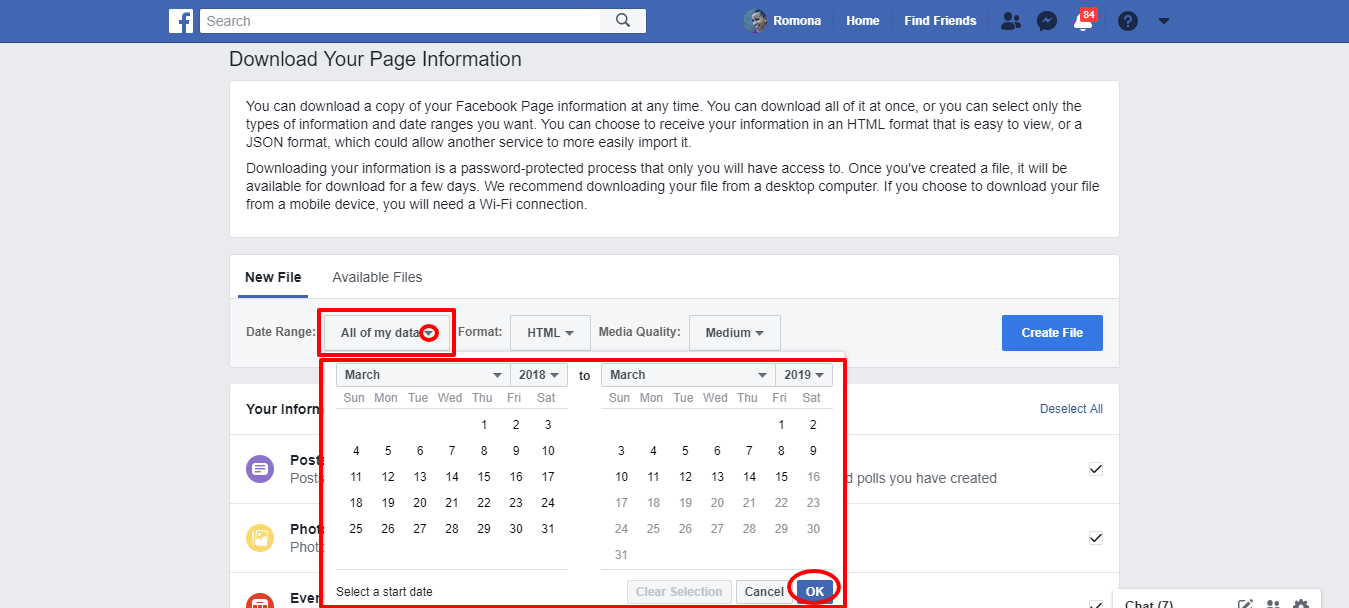Open Messenger icon in top bar
Screen dimensions: 1349x608
point(1047,21)
